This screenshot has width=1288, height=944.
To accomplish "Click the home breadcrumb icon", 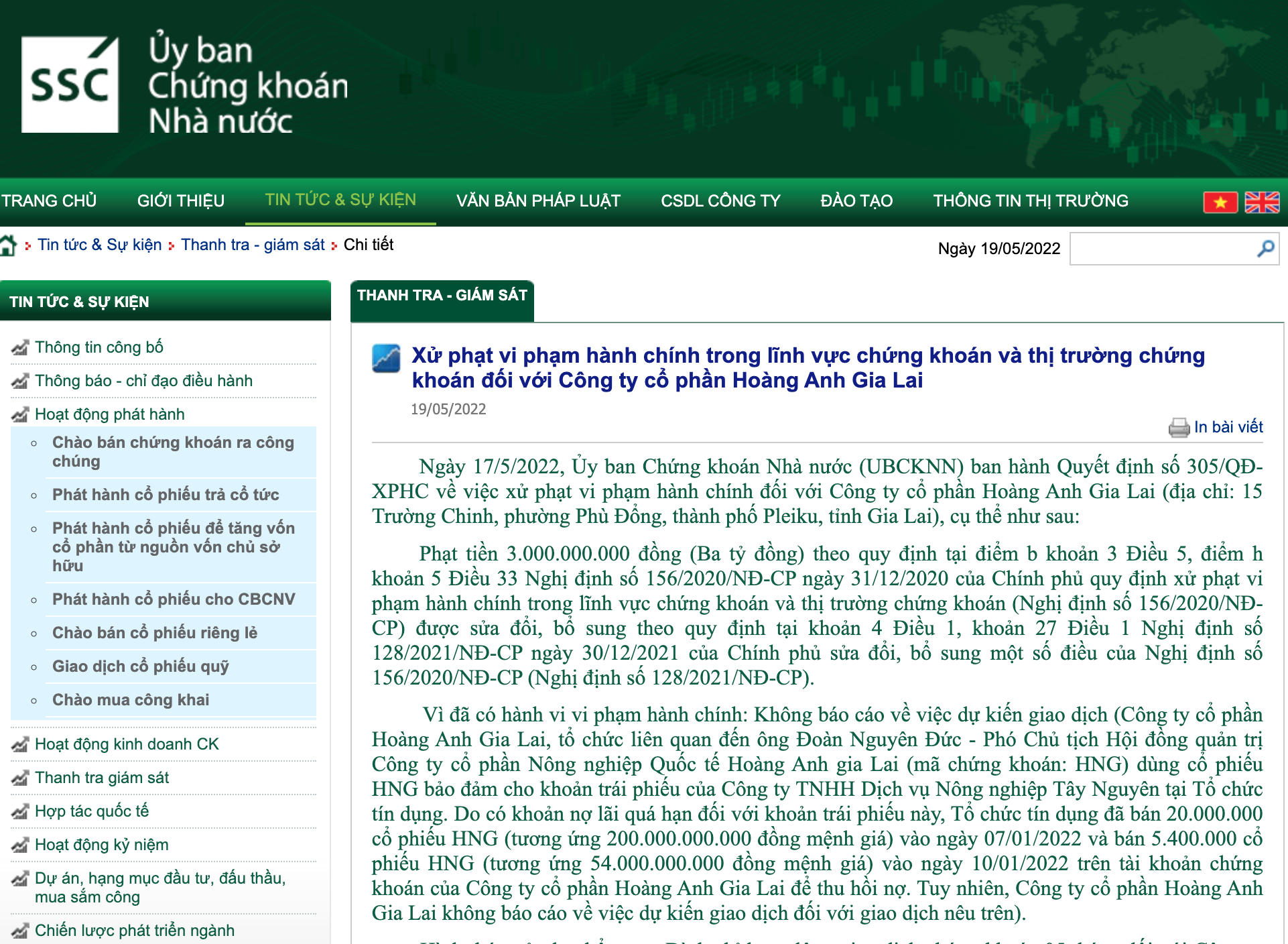I will (8, 245).
